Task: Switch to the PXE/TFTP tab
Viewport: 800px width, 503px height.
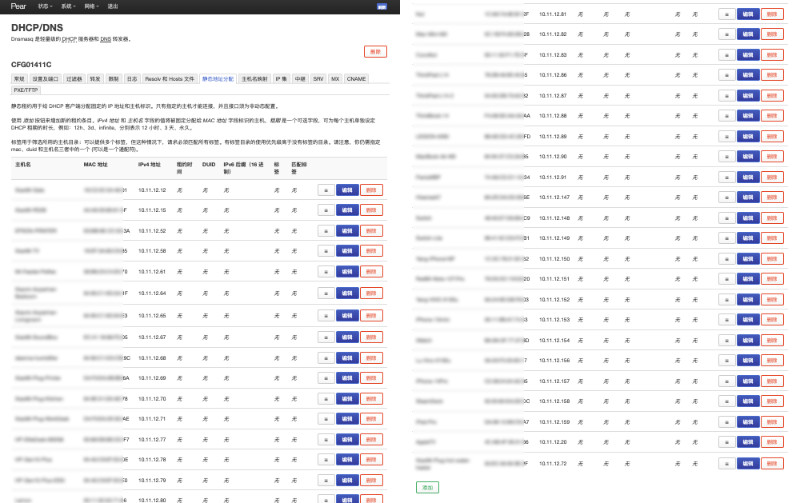Action: 26,90
